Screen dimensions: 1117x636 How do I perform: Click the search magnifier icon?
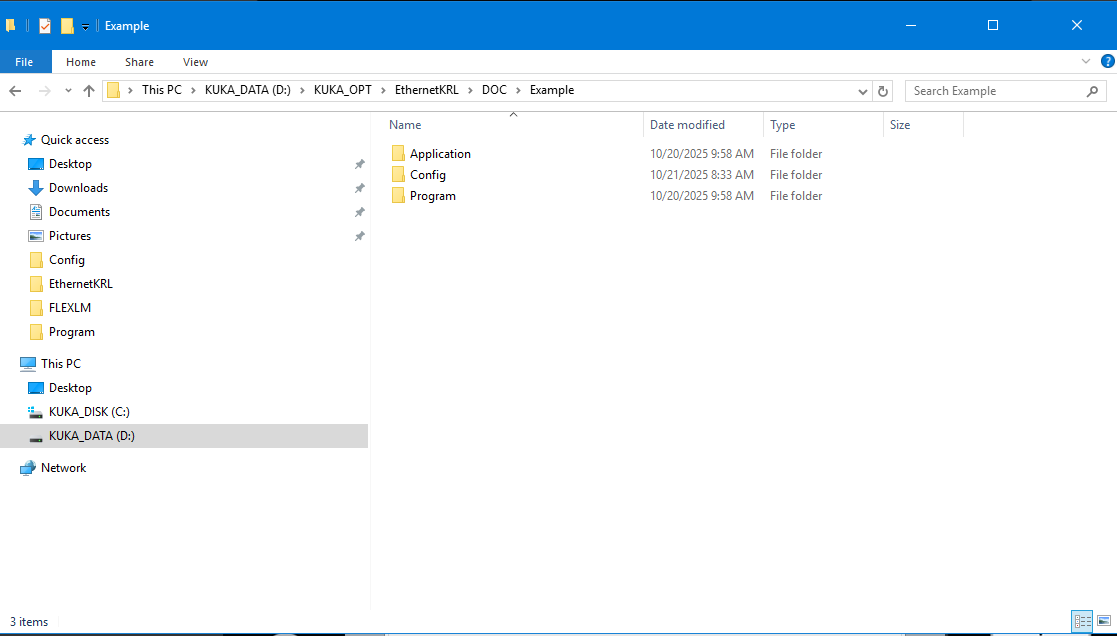click(x=1092, y=91)
